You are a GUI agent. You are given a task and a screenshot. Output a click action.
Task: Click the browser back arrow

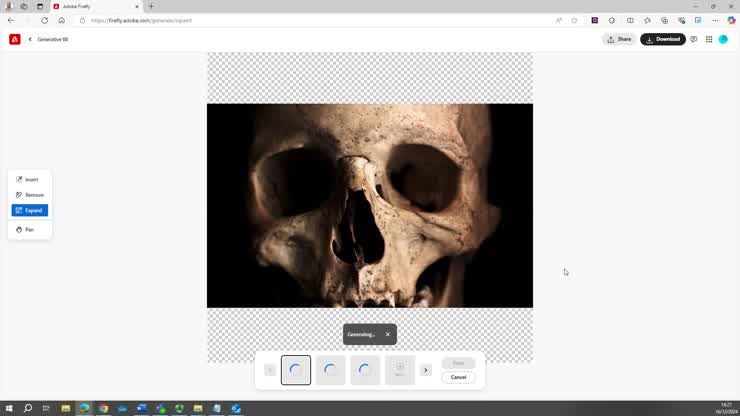11,20
